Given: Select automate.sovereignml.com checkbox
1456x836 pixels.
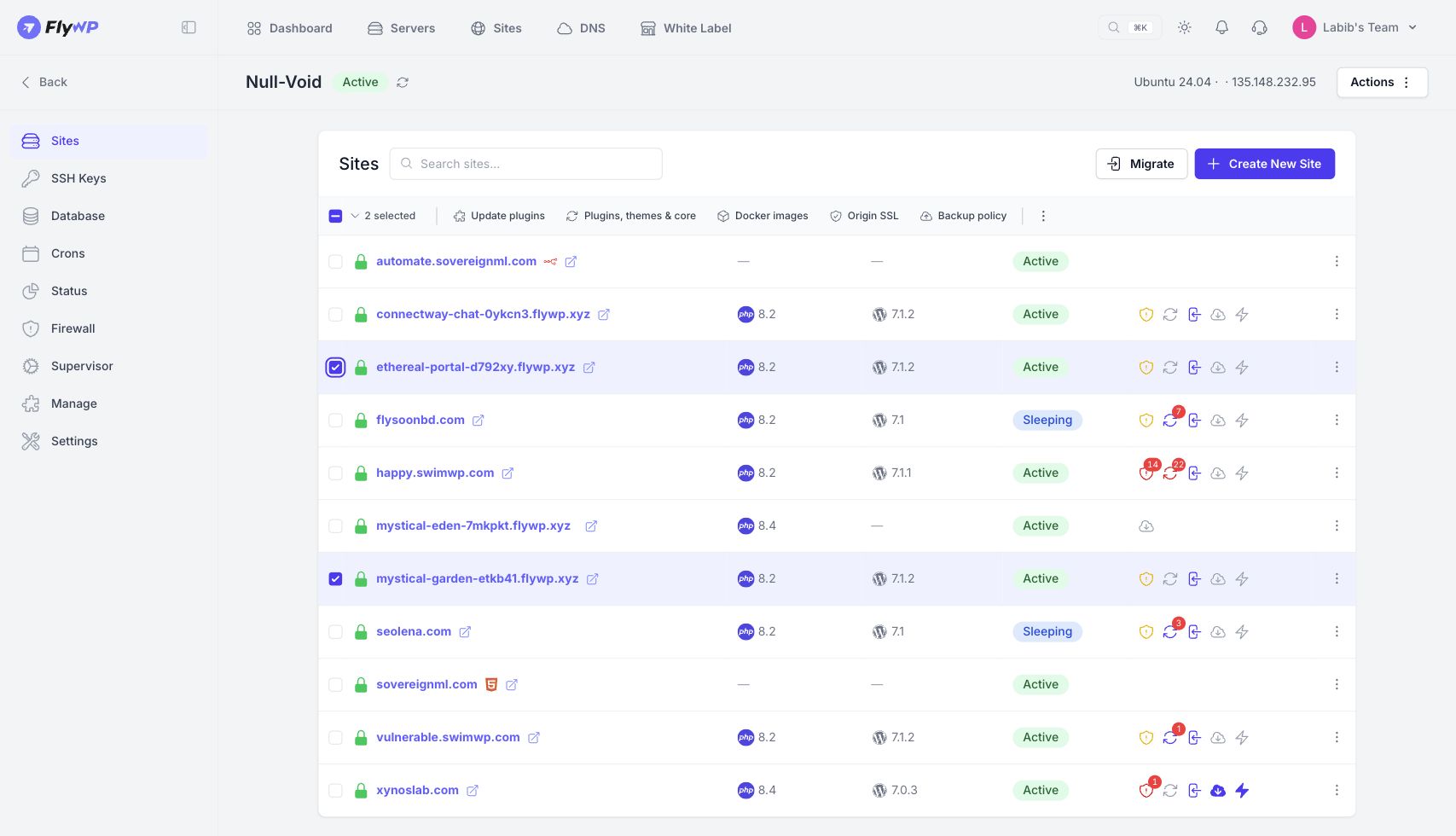Looking at the screenshot, I should [335, 261].
